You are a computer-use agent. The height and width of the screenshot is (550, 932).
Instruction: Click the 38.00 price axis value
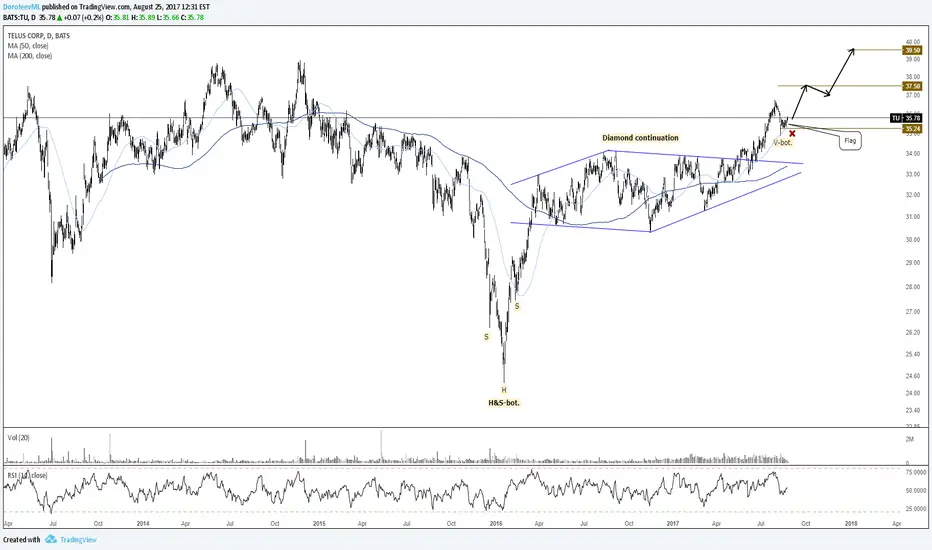(x=913, y=77)
